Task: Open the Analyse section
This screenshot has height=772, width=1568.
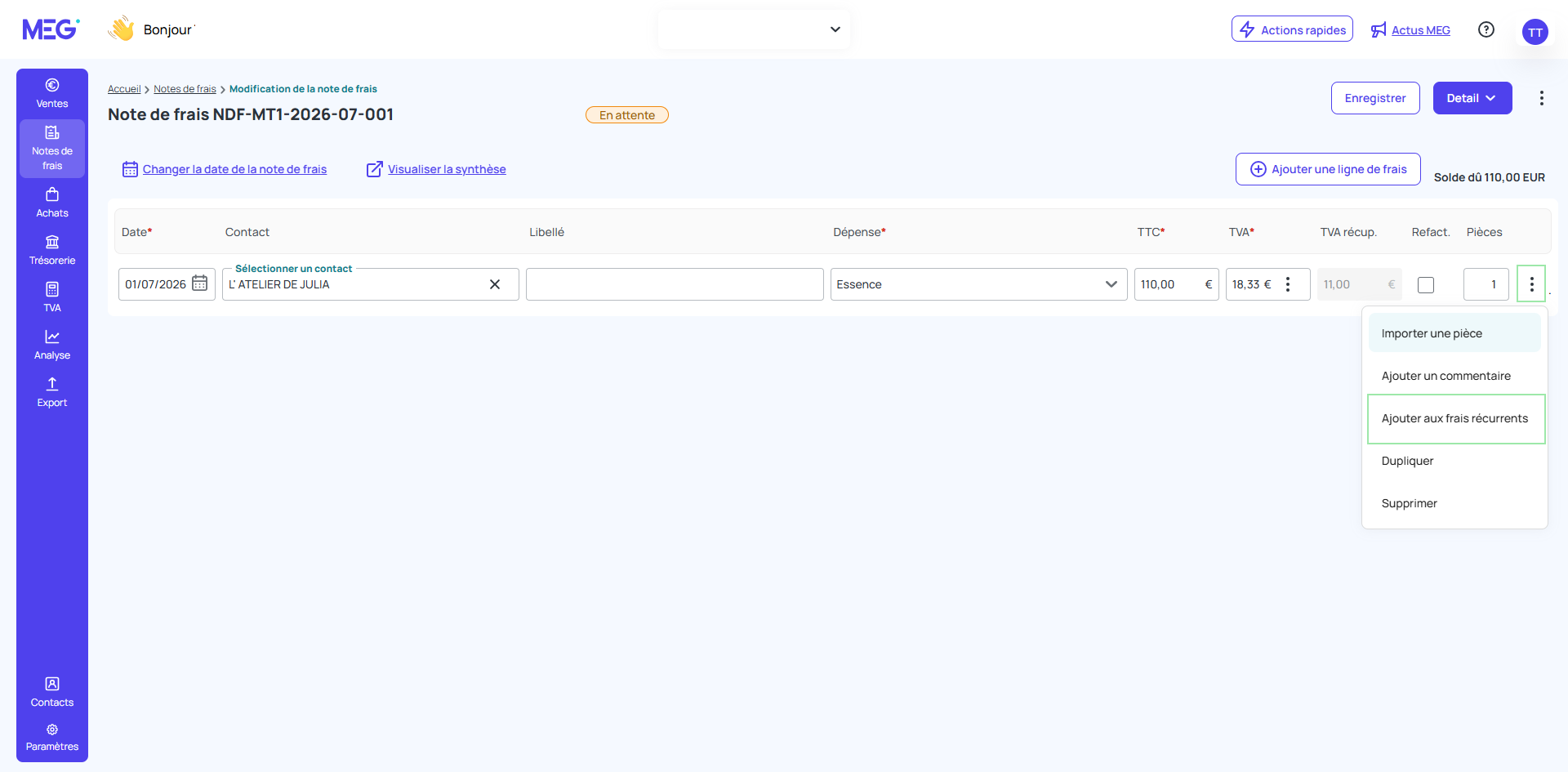Action: [x=52, y=345]
